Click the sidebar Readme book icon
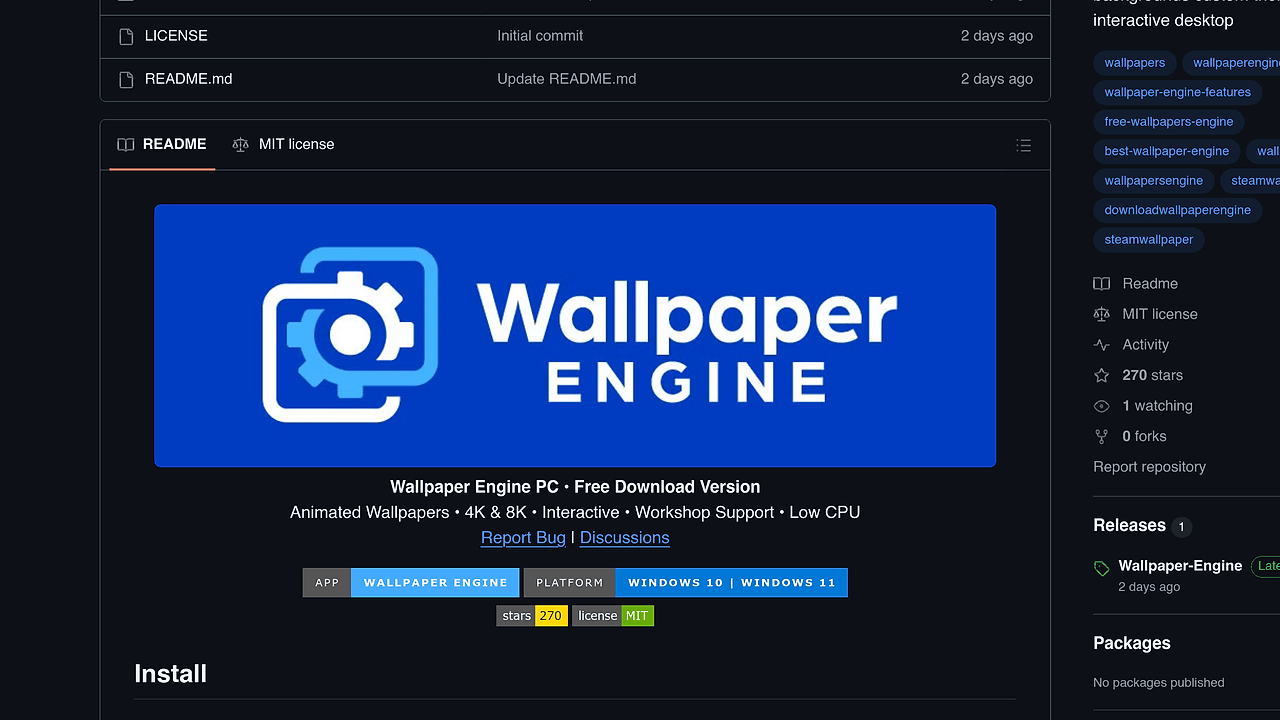The width and height of the screenshot is (1280, 720). point(1102,284)
